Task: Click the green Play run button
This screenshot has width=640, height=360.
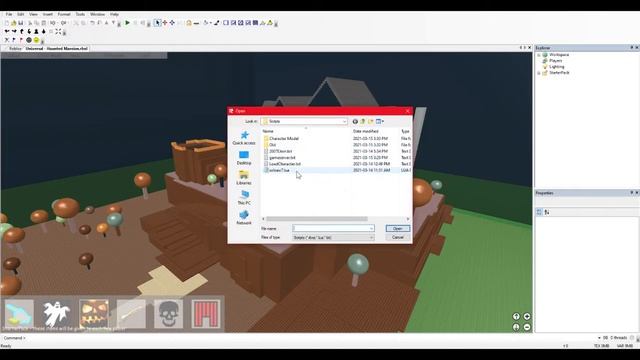Action: (x=127, y=23)
